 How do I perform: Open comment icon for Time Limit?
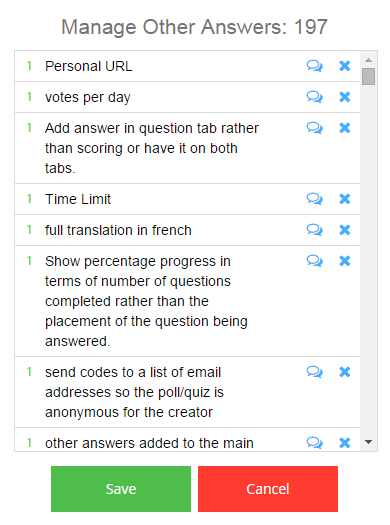click(314, 199)
